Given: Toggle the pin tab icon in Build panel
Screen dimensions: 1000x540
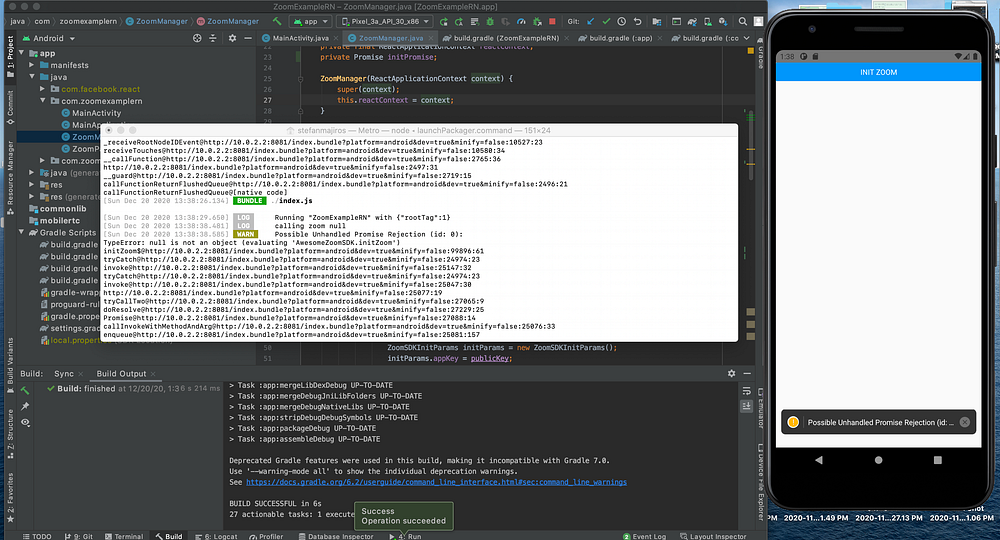Looking at the screenshot, I should [25, 406].
